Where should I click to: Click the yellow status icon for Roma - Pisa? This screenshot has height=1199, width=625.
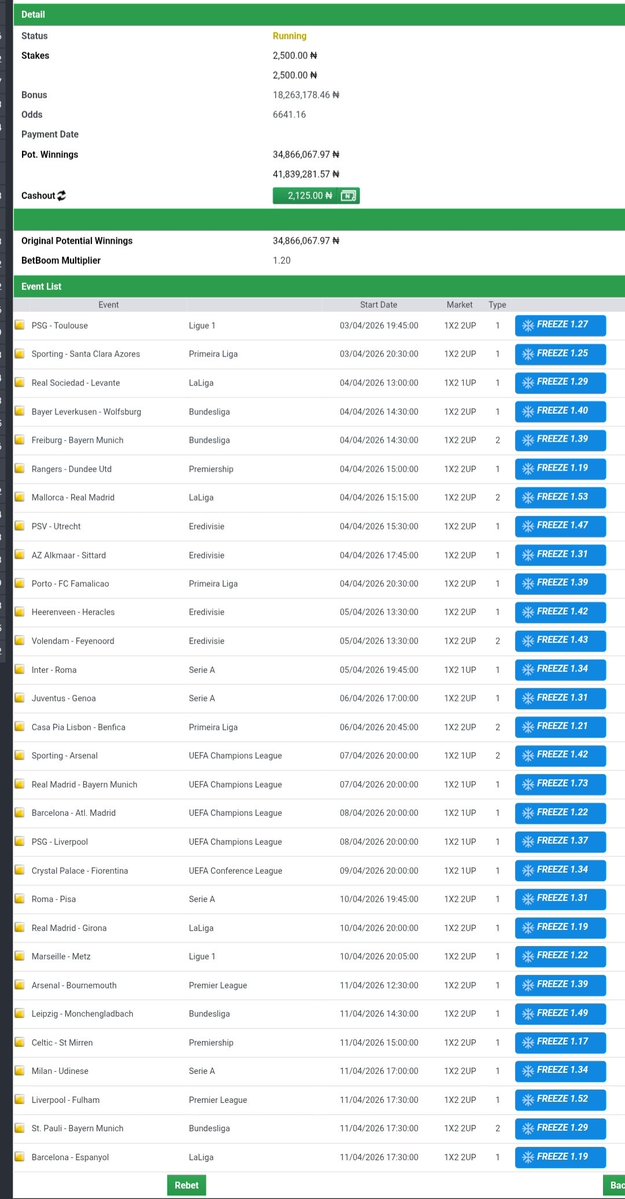[x=20, y=899]
